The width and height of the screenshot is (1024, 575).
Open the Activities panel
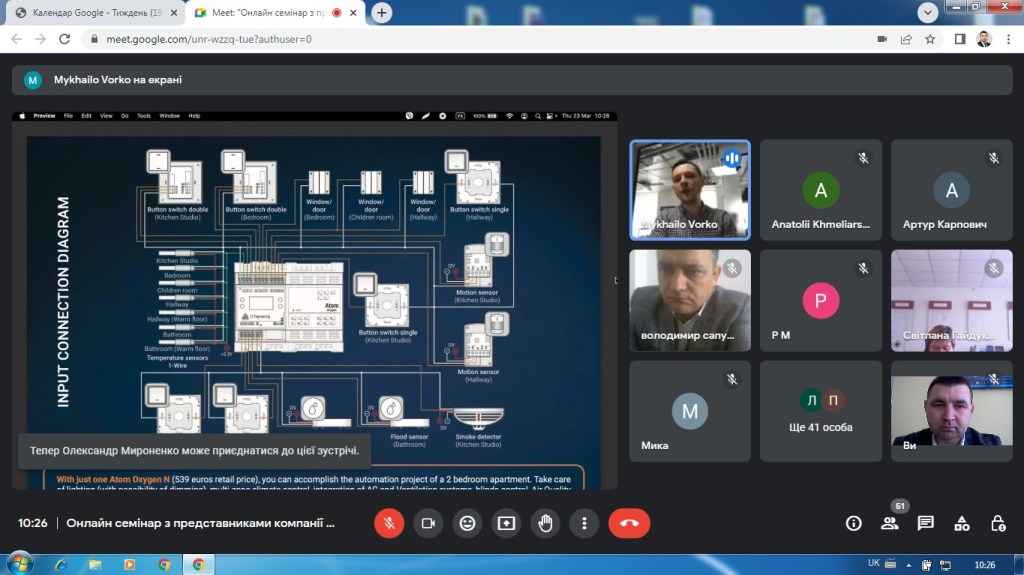click(961, 523)
